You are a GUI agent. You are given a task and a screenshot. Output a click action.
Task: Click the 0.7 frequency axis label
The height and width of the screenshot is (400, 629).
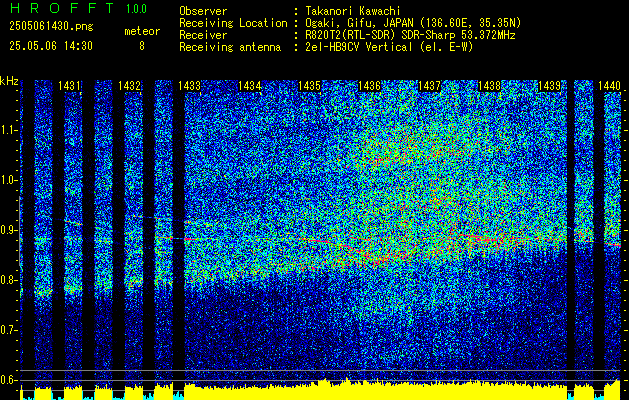(x=9, y=330)
